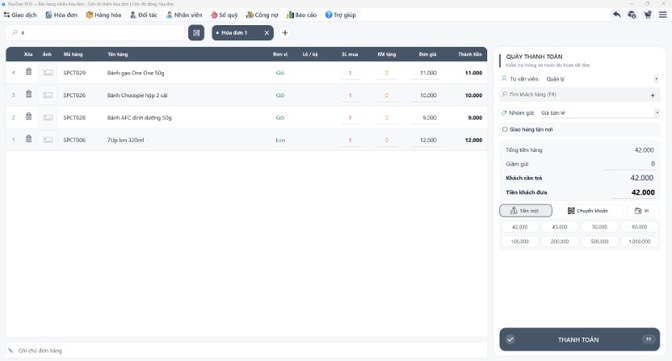This screenshot has width=672, height=361.
Task: Expand the Tư vấn viên dropdown
Action: (x=656, y=79)
